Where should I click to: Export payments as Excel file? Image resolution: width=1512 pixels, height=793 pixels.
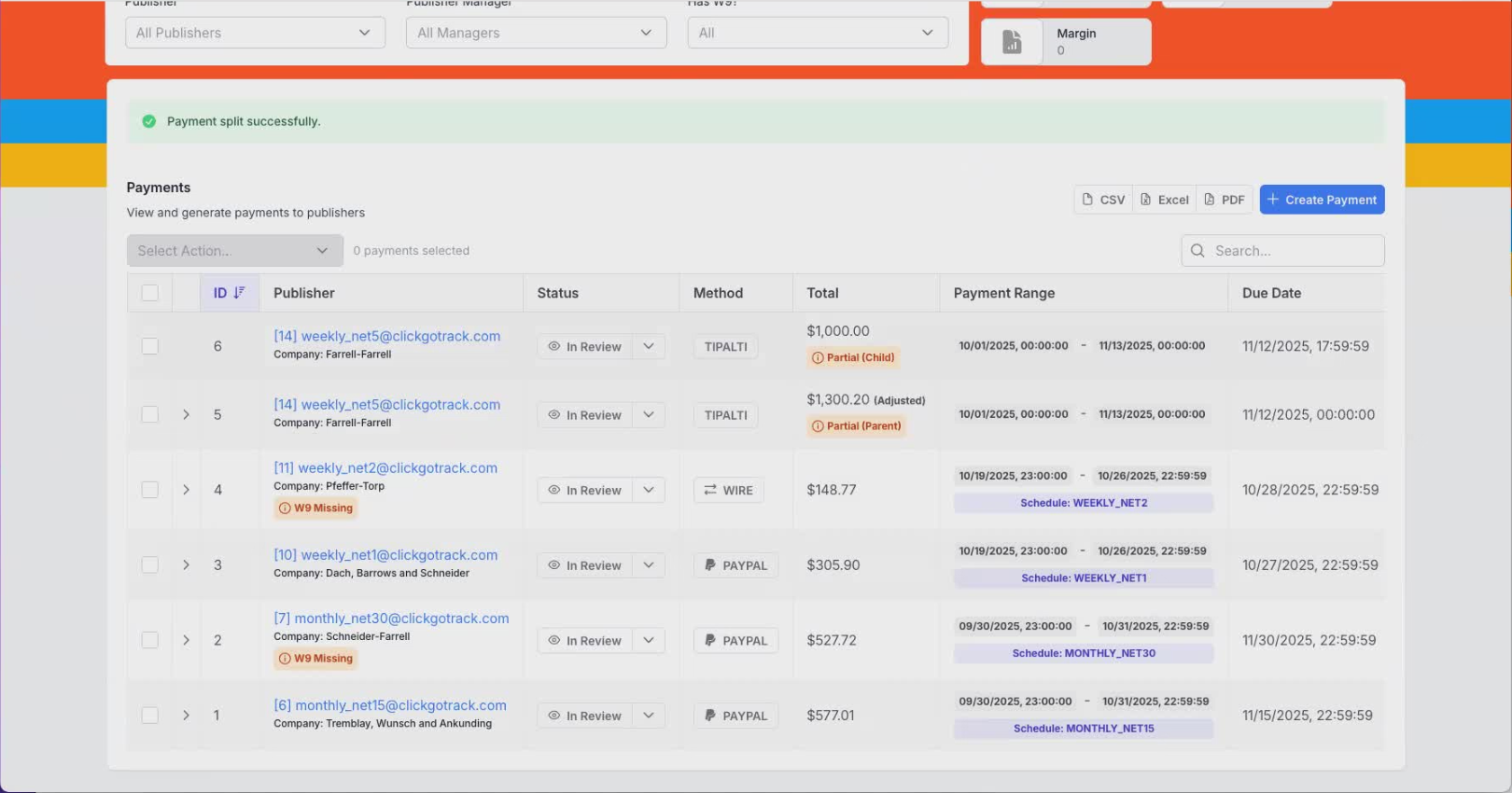pos(1164,200)
